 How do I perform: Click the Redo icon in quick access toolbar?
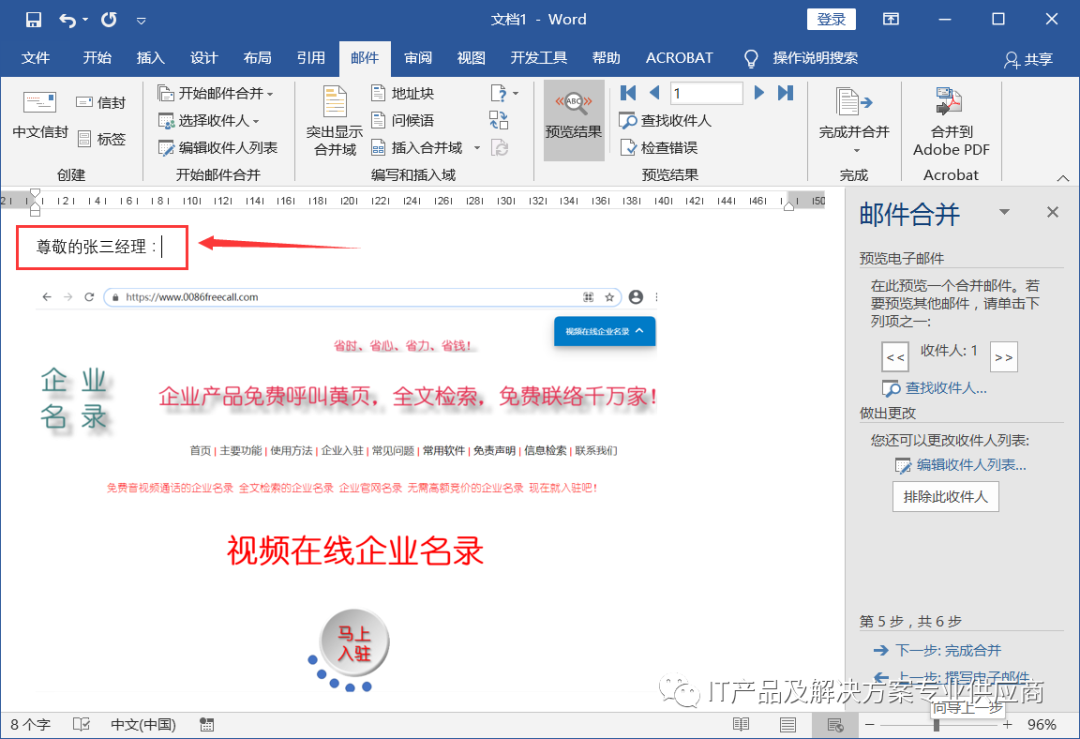click(x=109, y=19)
